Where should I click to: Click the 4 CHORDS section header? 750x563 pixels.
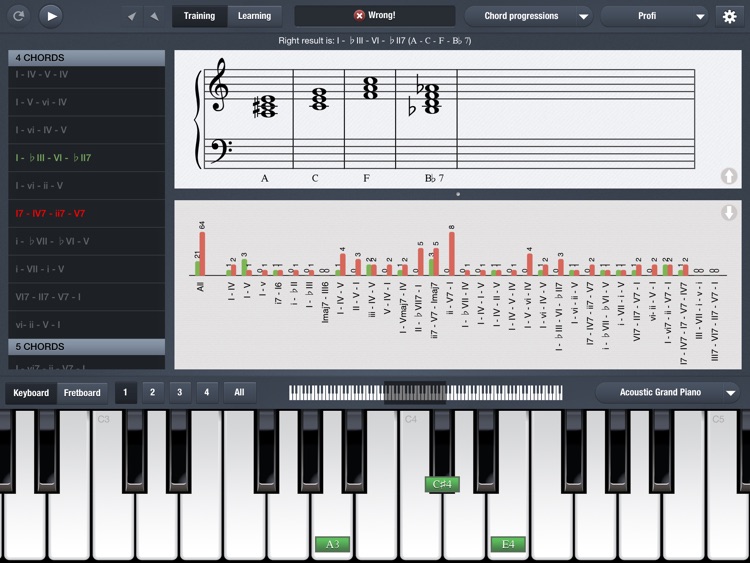87,58
